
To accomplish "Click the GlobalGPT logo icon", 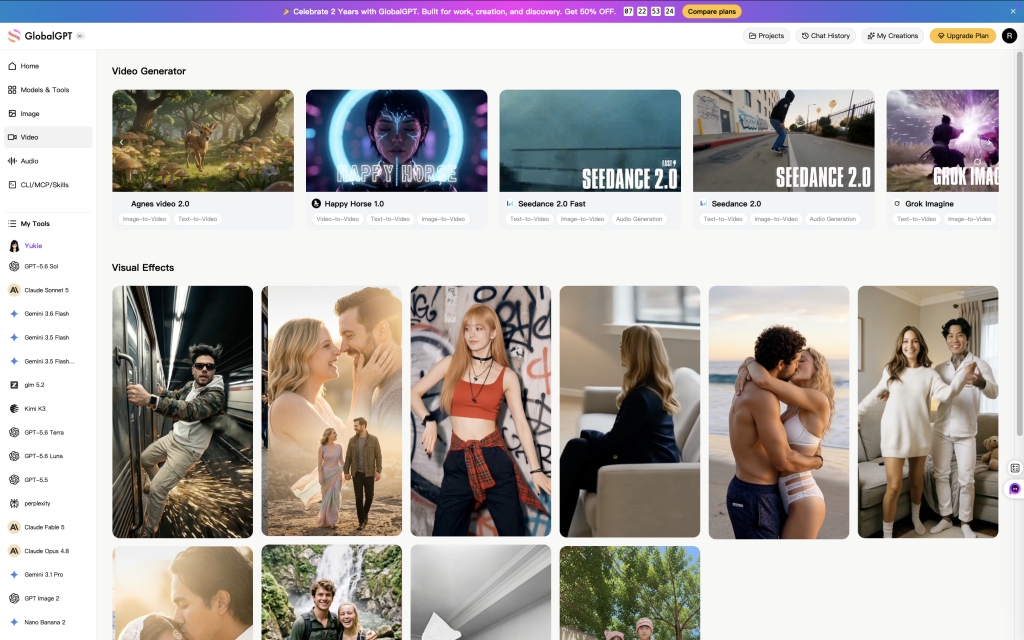I will point(14,36).
